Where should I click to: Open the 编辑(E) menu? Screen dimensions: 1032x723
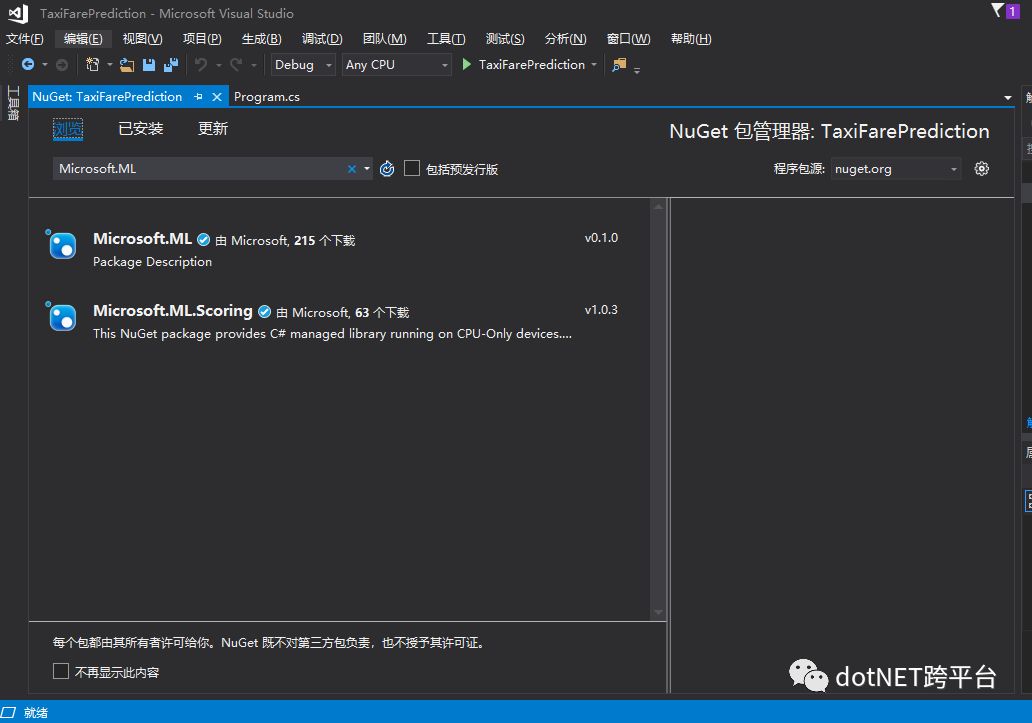tap(83, 39)
